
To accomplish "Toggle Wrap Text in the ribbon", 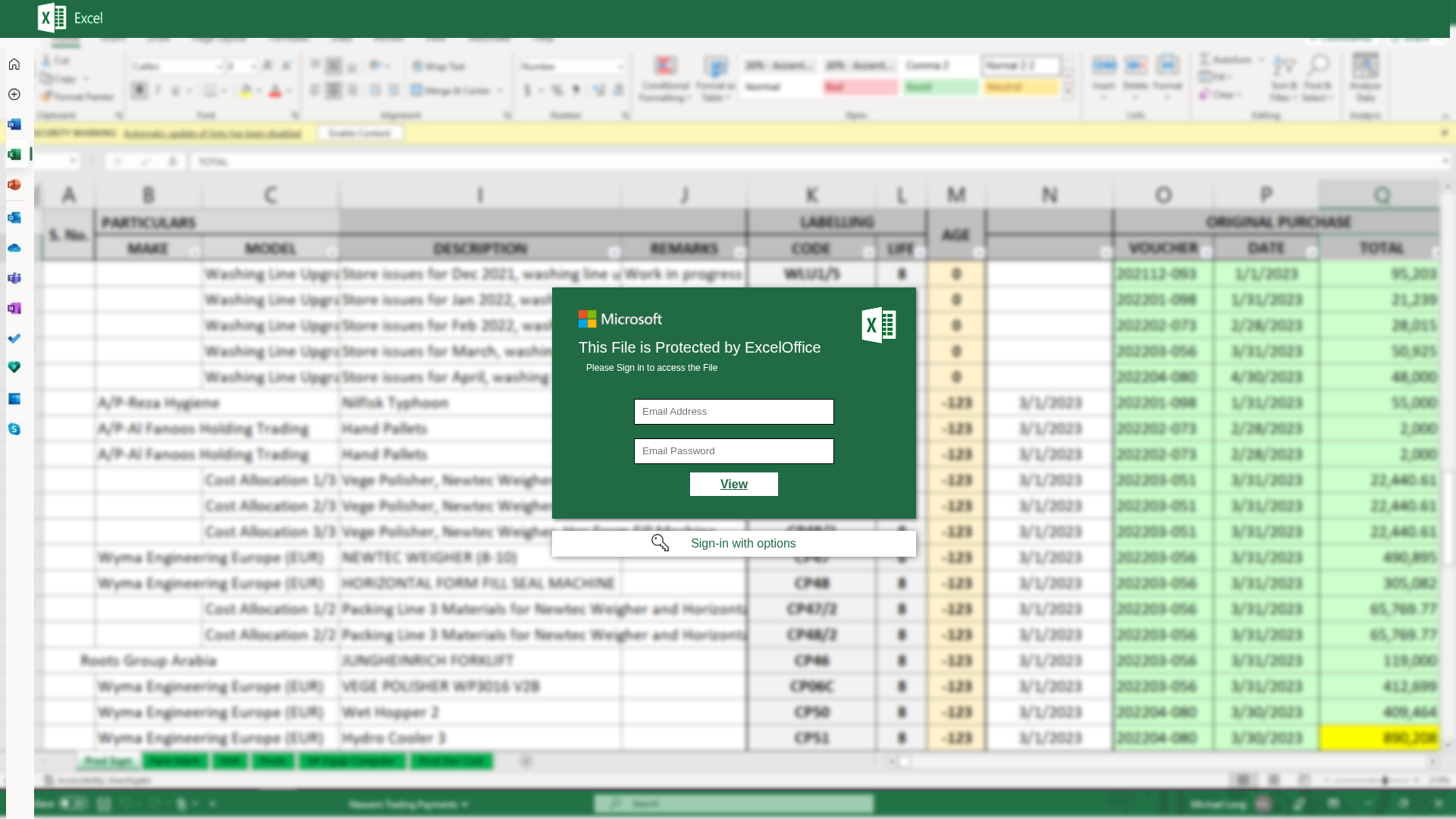I will pyautogui.click(x=439, y=67).
